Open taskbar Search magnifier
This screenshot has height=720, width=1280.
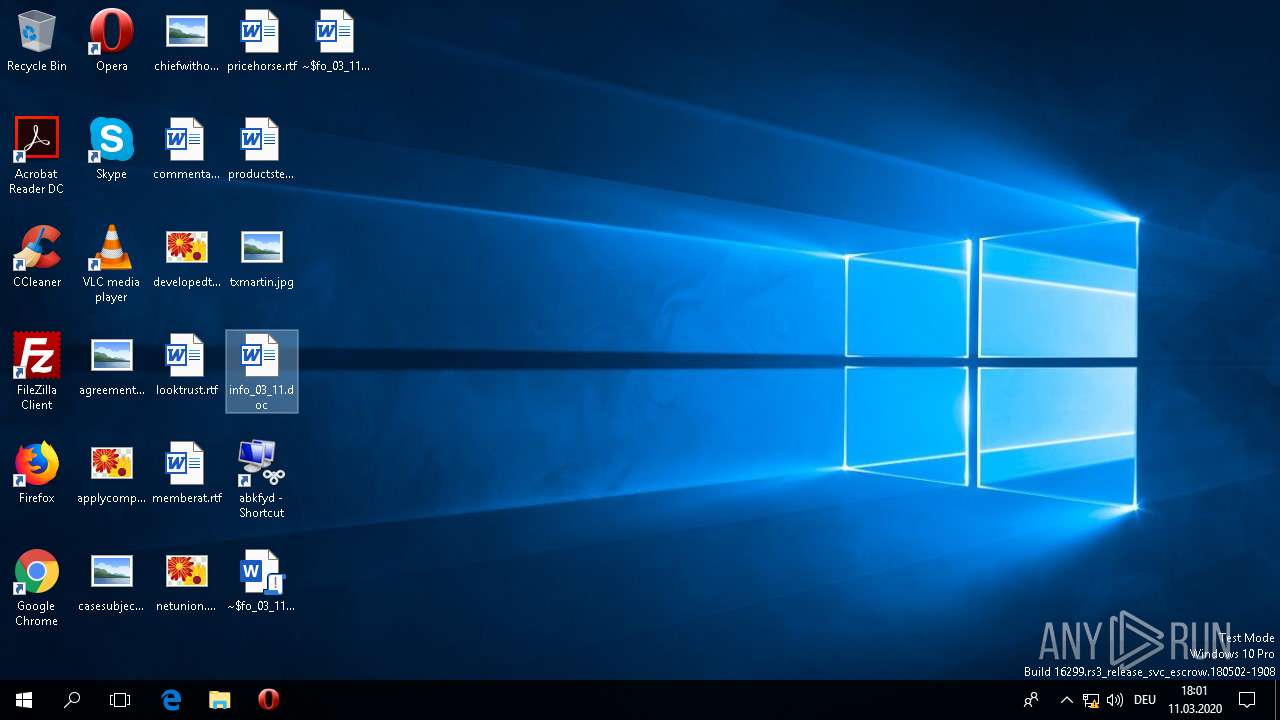click(x=72, y=700)
